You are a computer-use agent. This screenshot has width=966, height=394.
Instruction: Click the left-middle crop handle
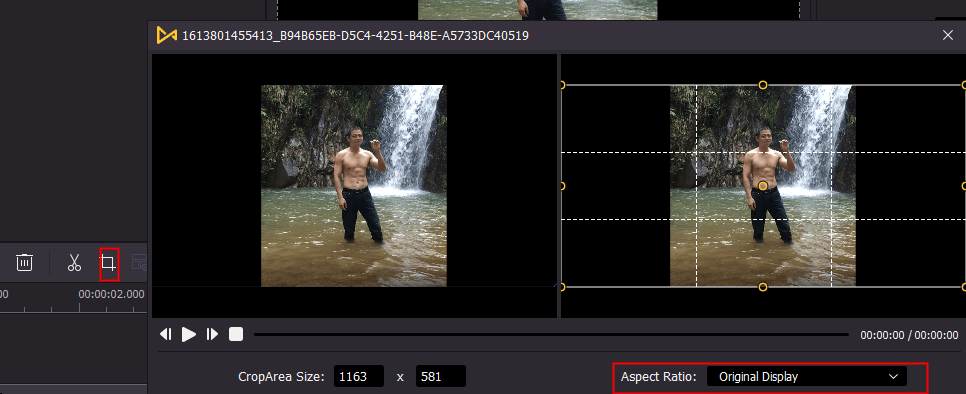pyautogui.click(x=562, y=186)
